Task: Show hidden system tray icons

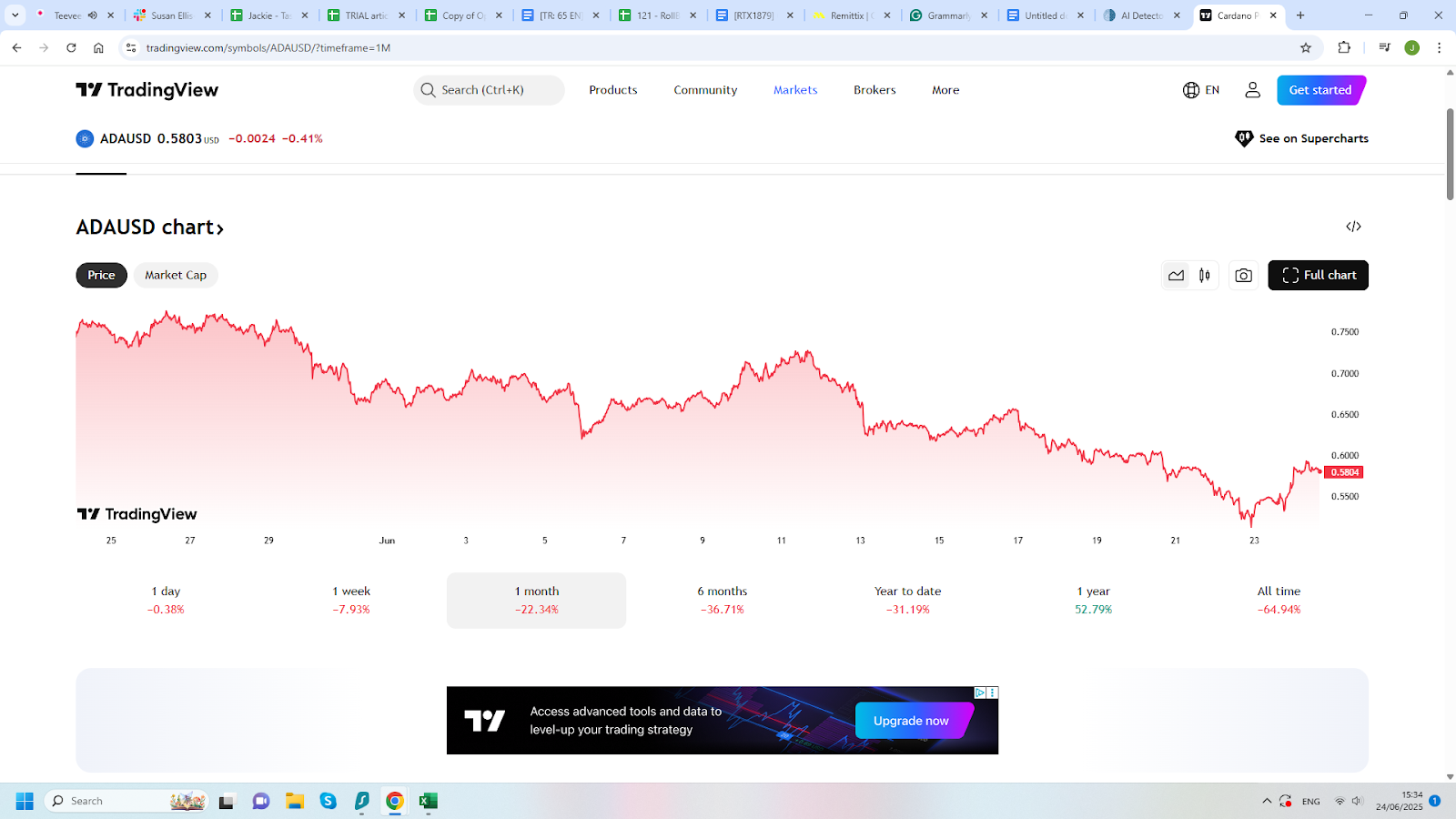Action: point(1266,801)
